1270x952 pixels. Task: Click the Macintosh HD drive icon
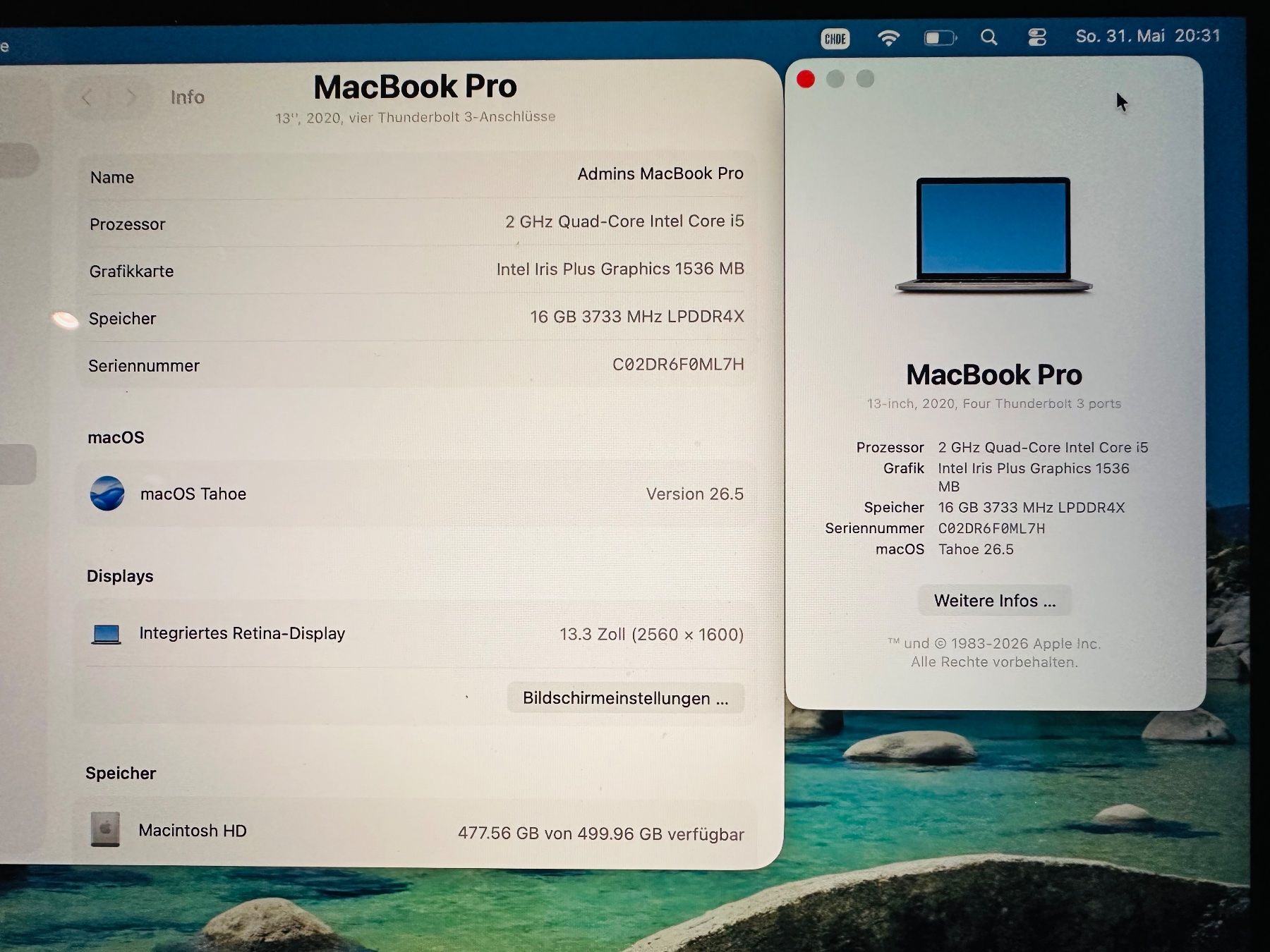(x=105, y=829)
